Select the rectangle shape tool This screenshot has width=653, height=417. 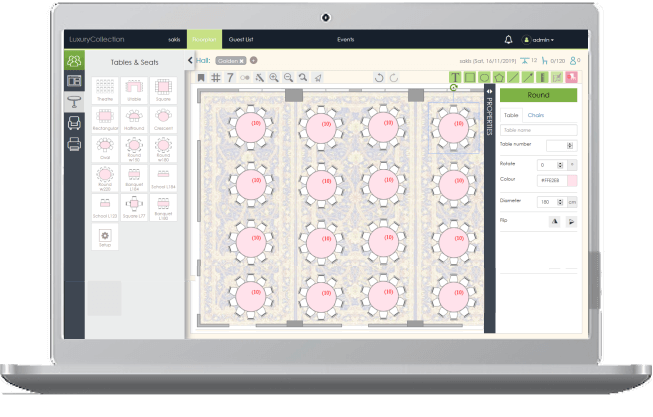[470, 77]
